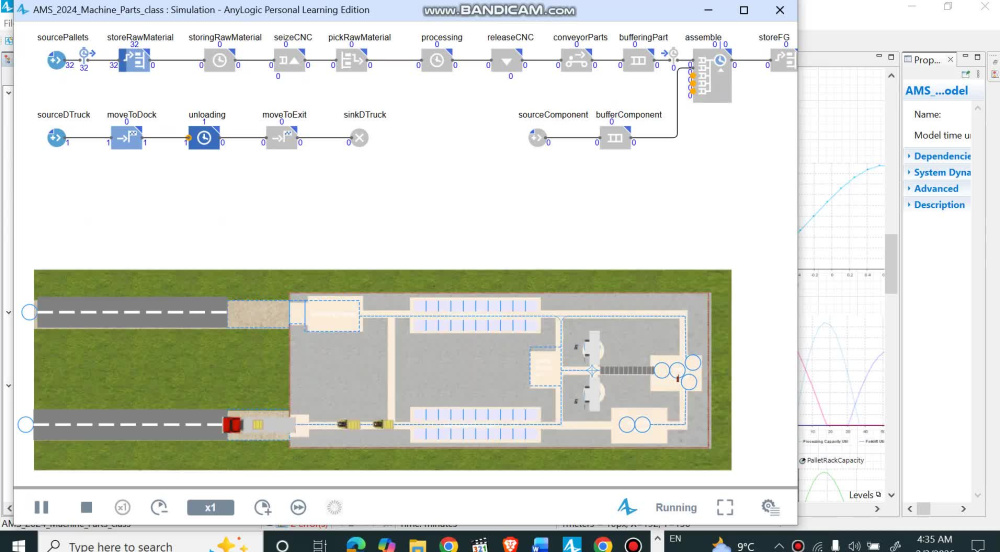Click the red delivery truck in animation

click(x=233, y=425)
